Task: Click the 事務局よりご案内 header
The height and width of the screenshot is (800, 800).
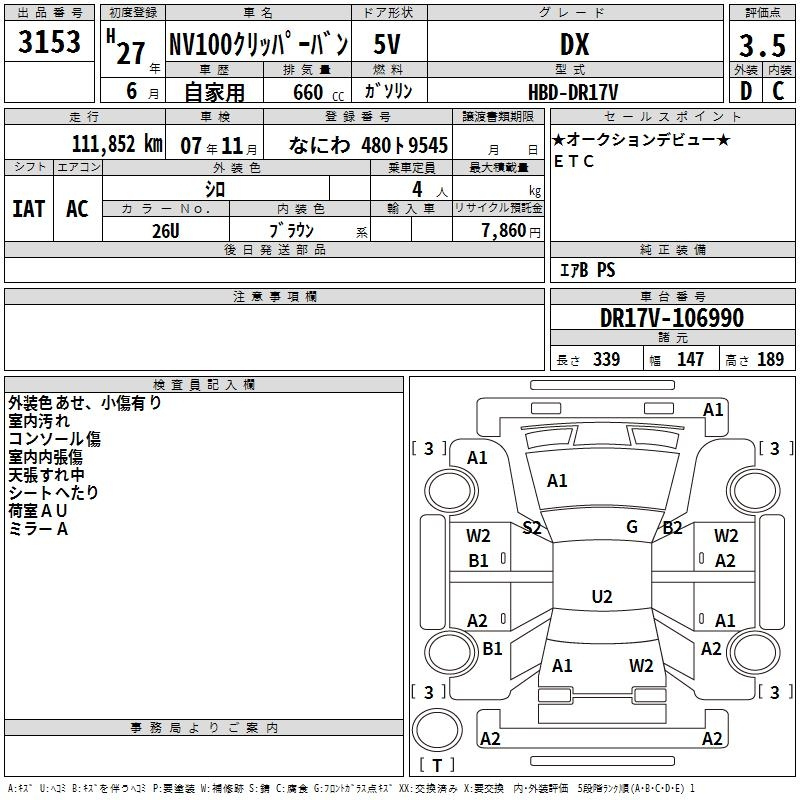Action: [x=204, y=728]
